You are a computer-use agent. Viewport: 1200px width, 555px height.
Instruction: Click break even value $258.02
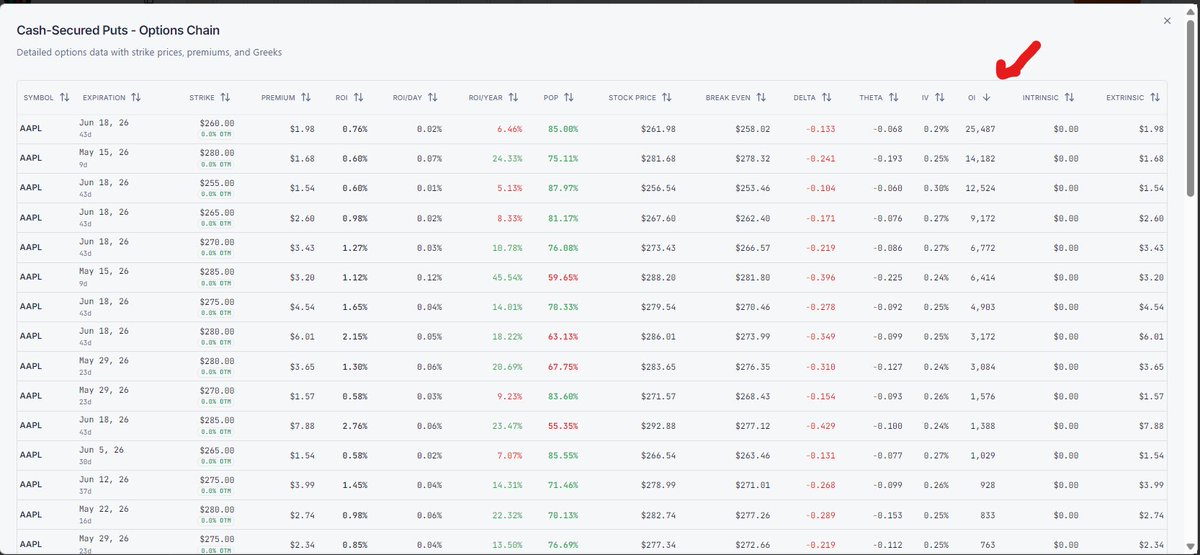coord(750,129)
